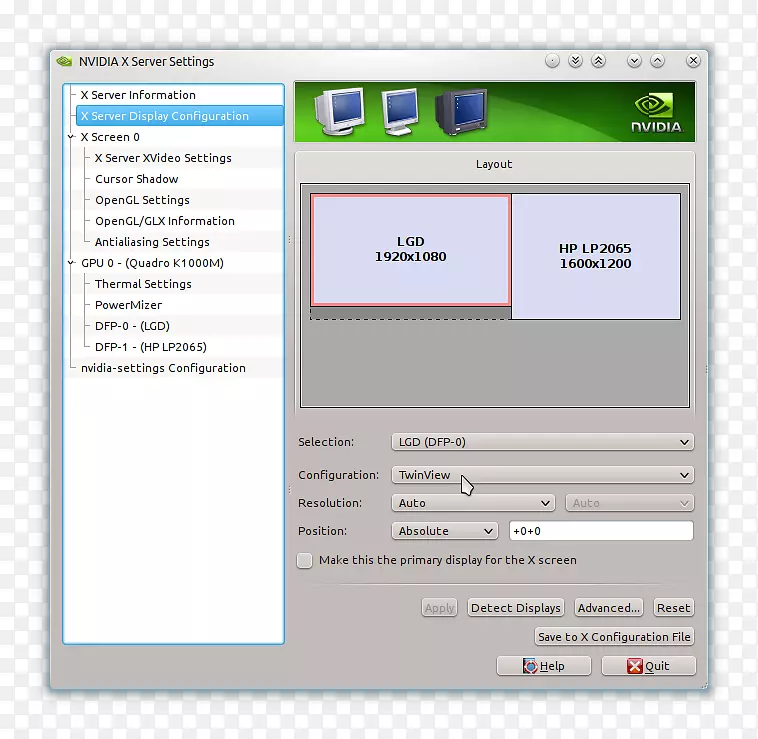Click the single down-arrow titlebar button
758x739 pixels.
pos(634,61)
